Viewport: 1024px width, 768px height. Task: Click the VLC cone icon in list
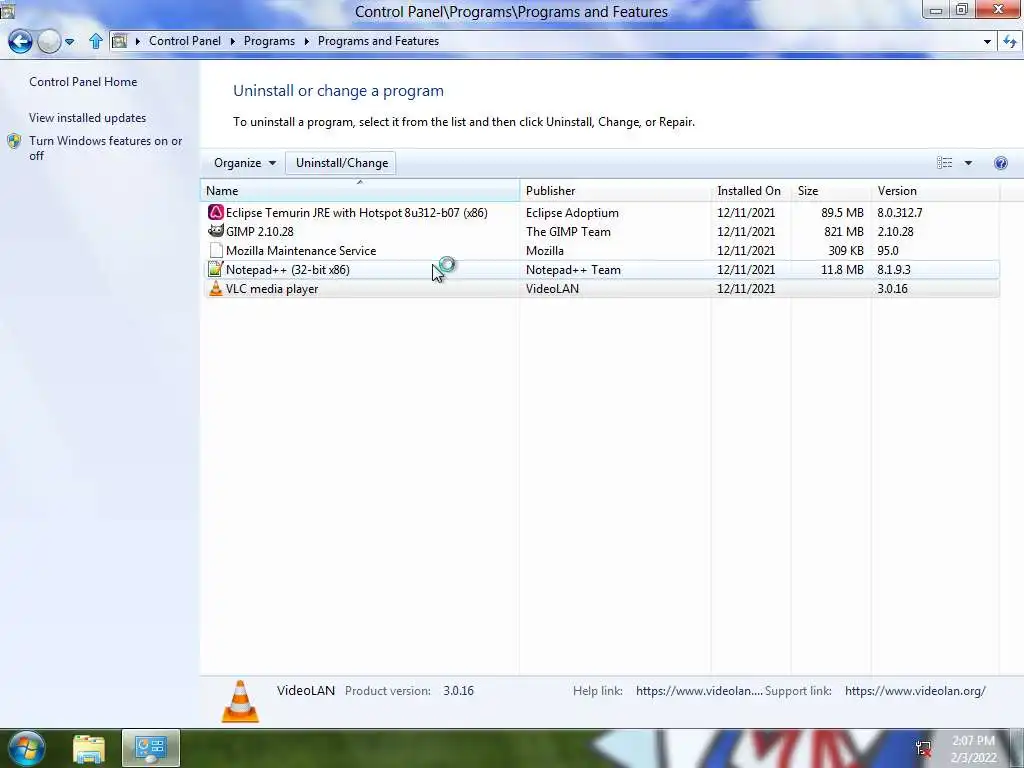coord(216,288)
